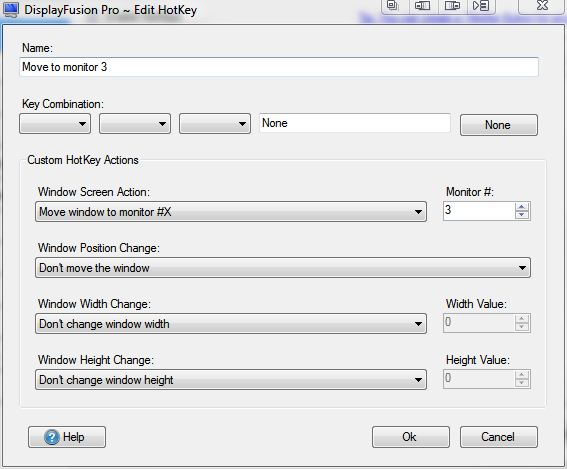
Task: Click the Height Value down arrow
Action: pos(521,383)
